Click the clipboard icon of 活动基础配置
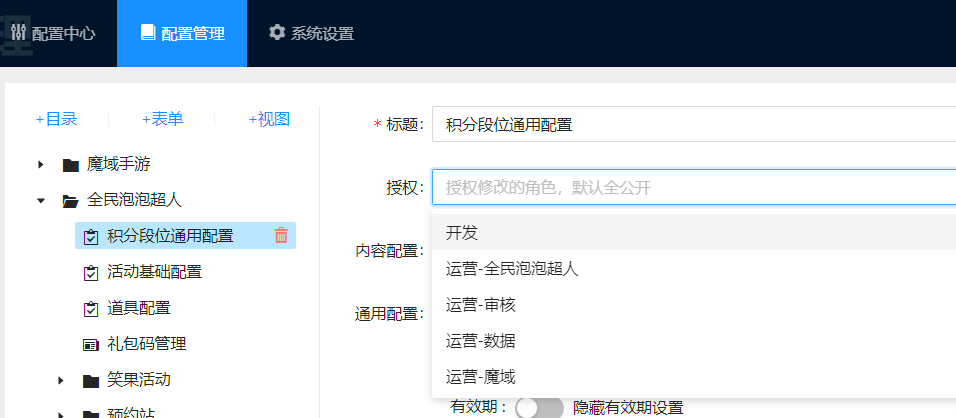Screen dimensions: 956x418 pyautogui.click(x=91, y=273)
